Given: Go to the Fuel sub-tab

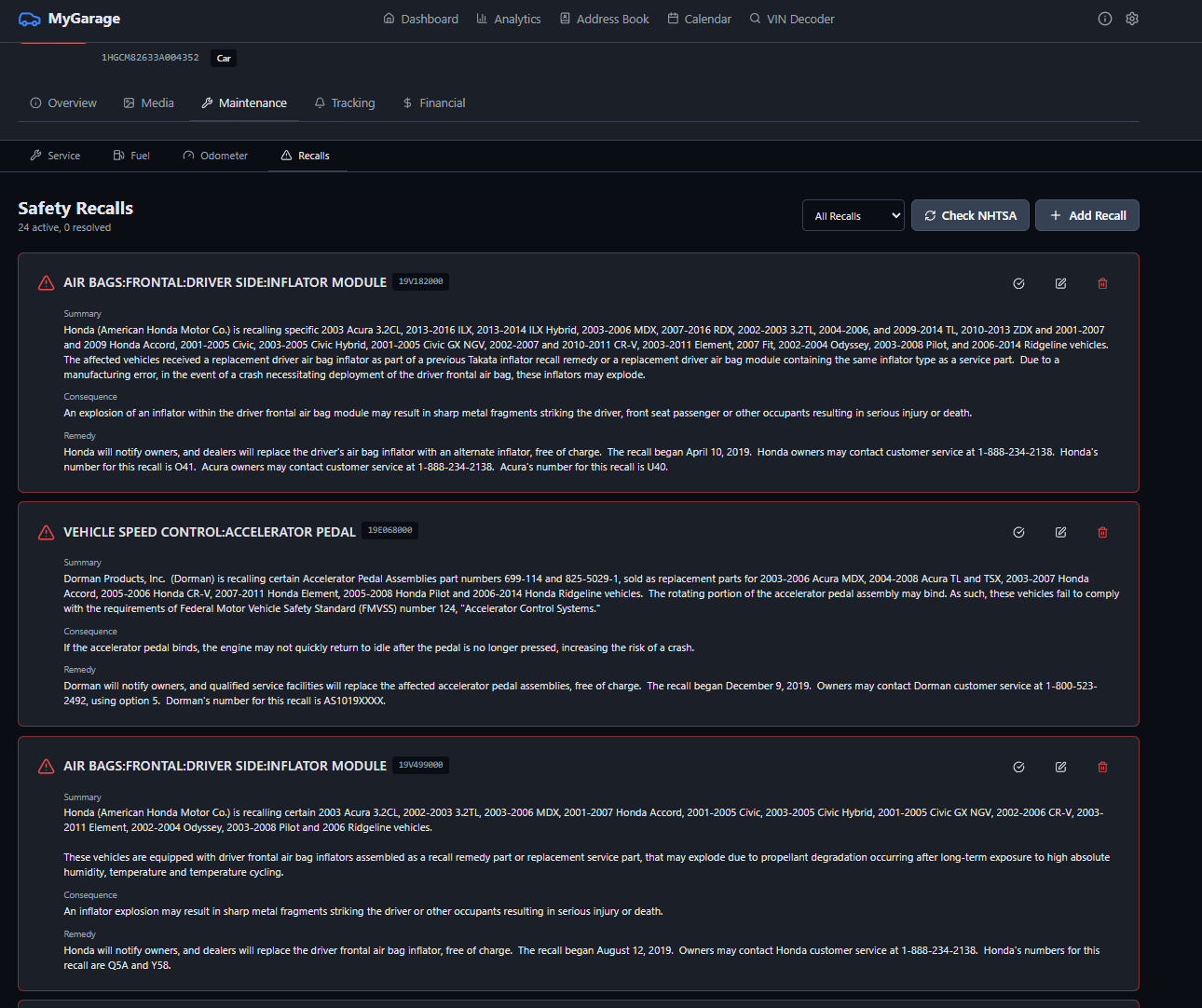Looking at the screenshot, I should point(131,156).
